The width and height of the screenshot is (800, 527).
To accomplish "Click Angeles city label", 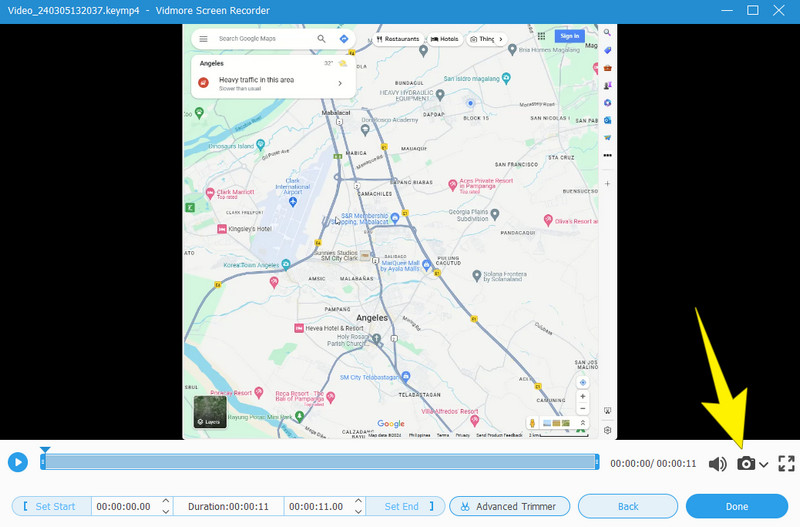I will [372, 318].
